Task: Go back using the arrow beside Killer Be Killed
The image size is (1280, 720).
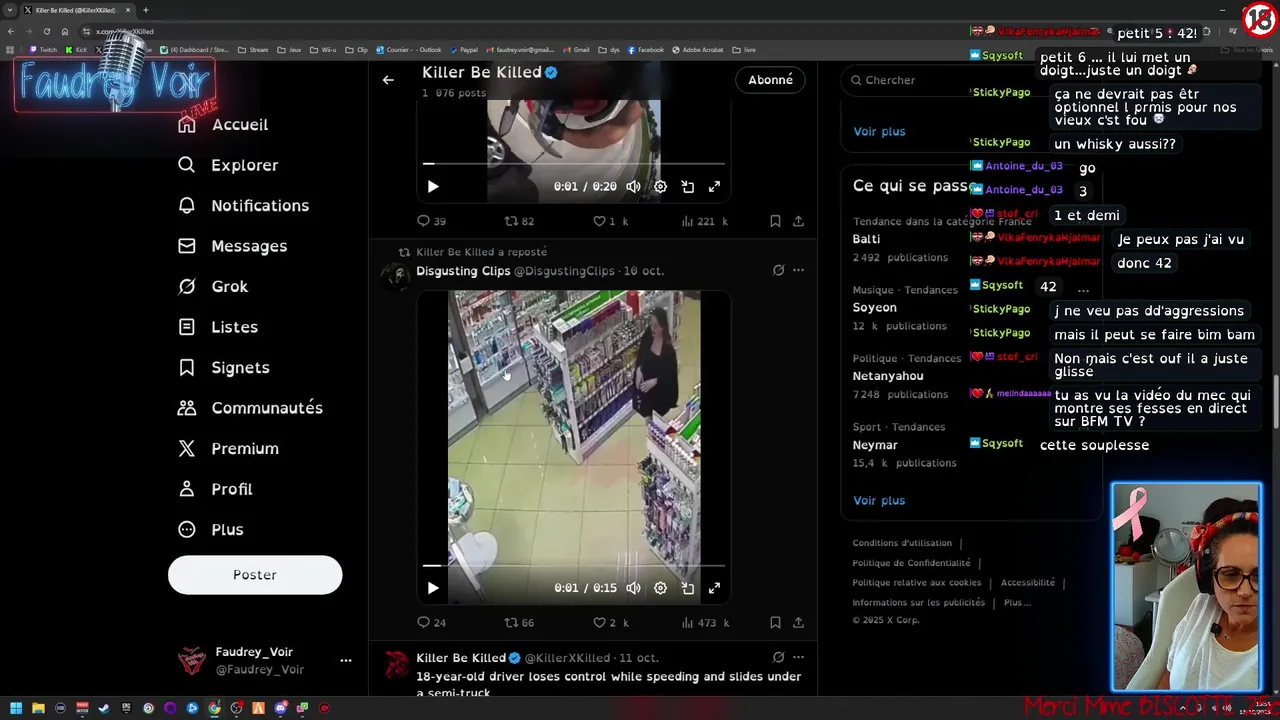Action: click(x=388, y=80)
